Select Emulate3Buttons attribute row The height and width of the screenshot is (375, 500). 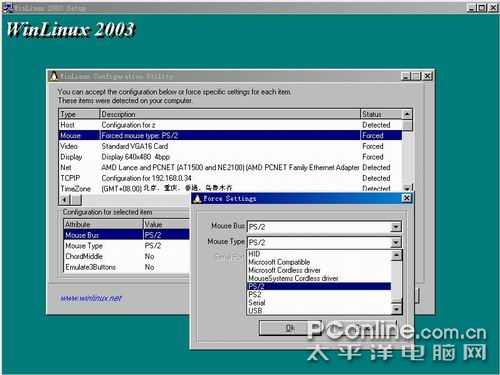pos(127,267)
